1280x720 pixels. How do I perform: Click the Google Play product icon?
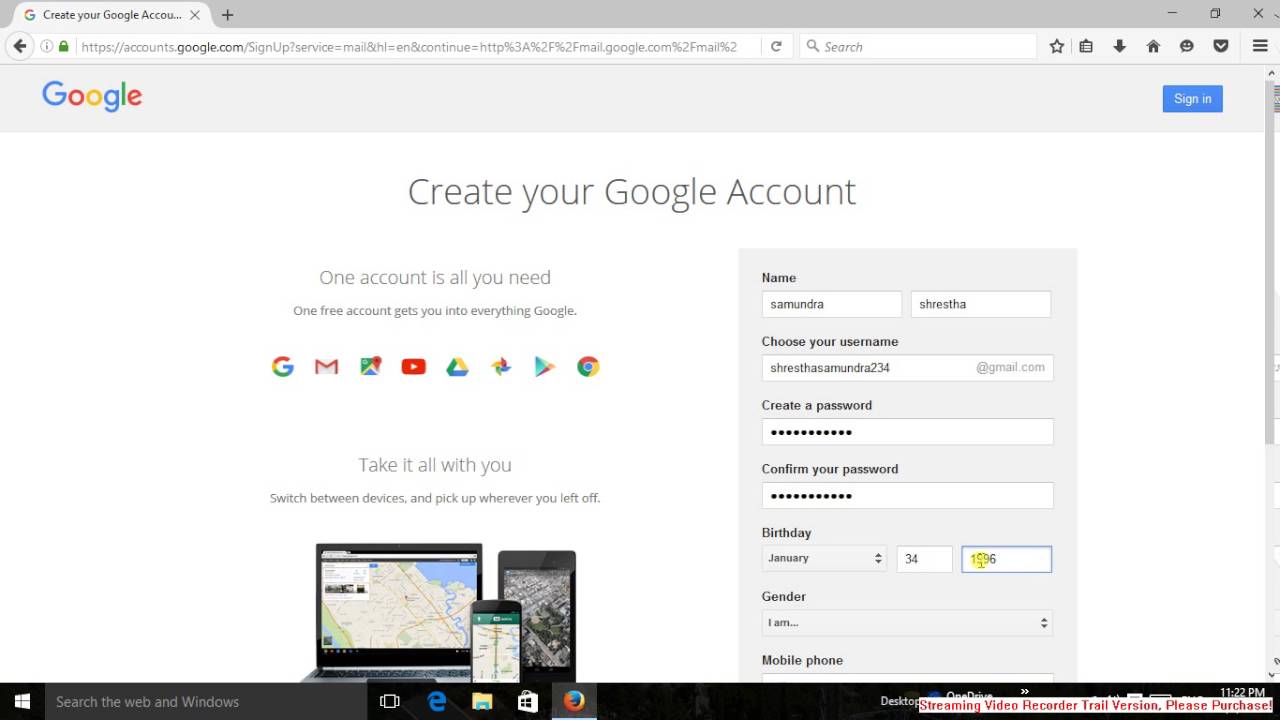click(x=544, y=367)
